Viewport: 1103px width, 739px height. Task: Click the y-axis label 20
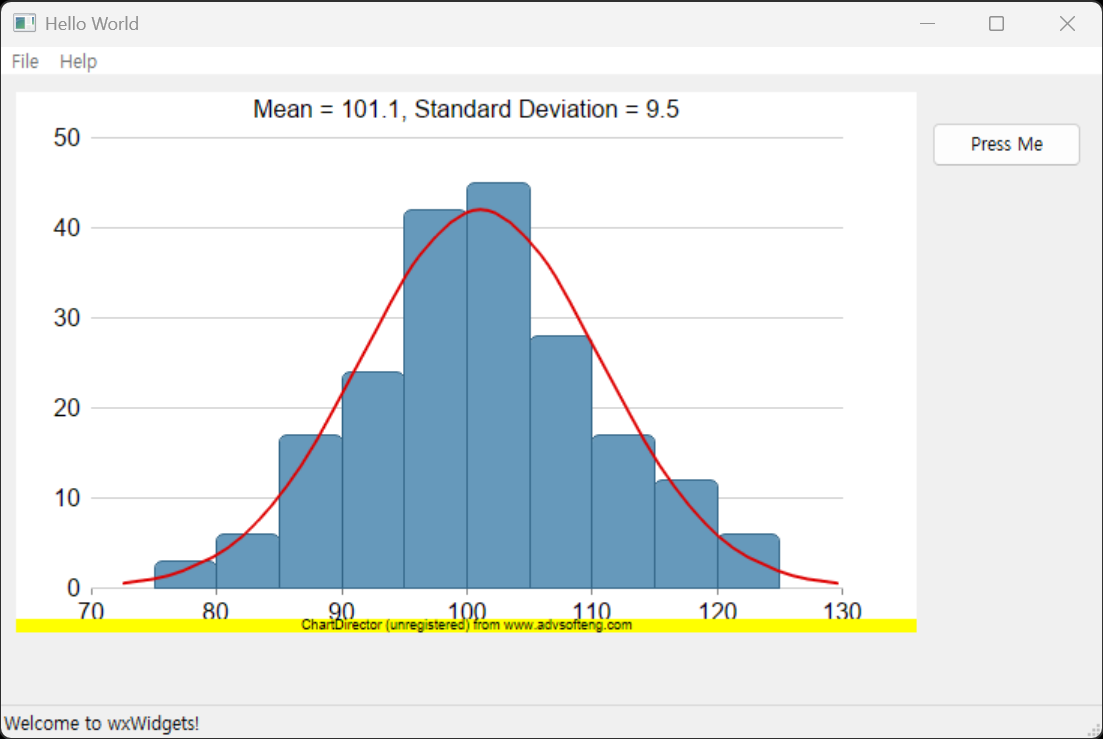click(67, 408)
